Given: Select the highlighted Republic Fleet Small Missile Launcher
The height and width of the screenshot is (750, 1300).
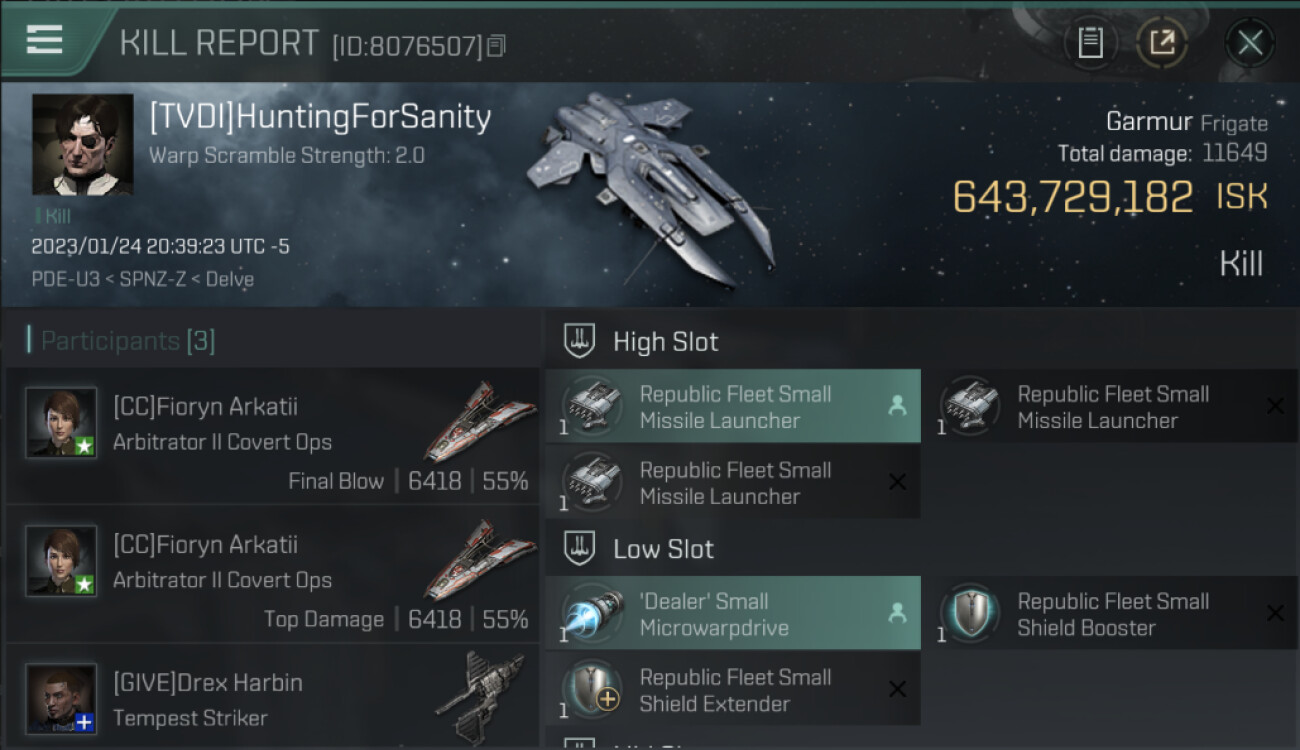Looking at the screenshot, I should coord(732,407).
